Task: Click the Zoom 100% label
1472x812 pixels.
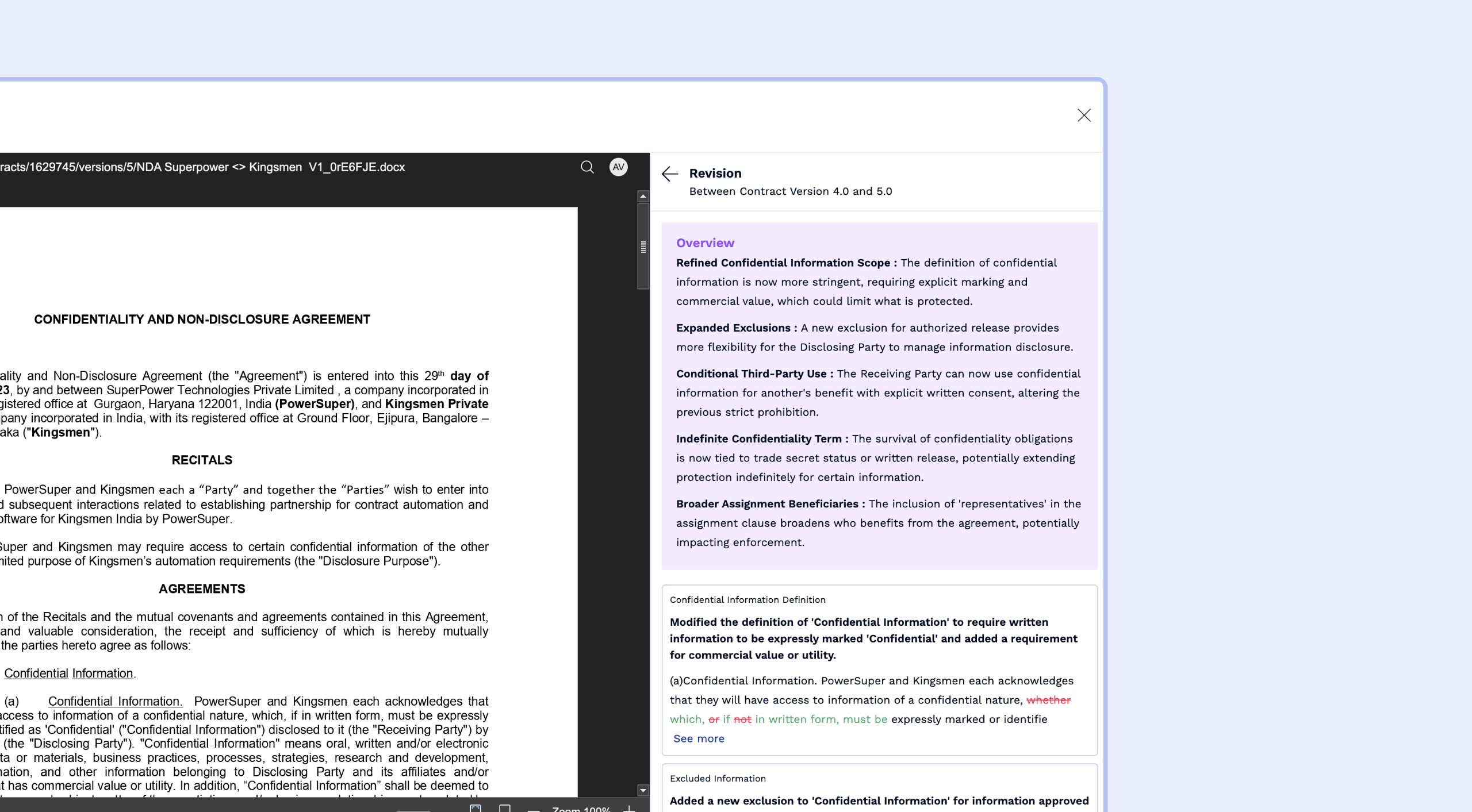Action: [x=581, y=809]
